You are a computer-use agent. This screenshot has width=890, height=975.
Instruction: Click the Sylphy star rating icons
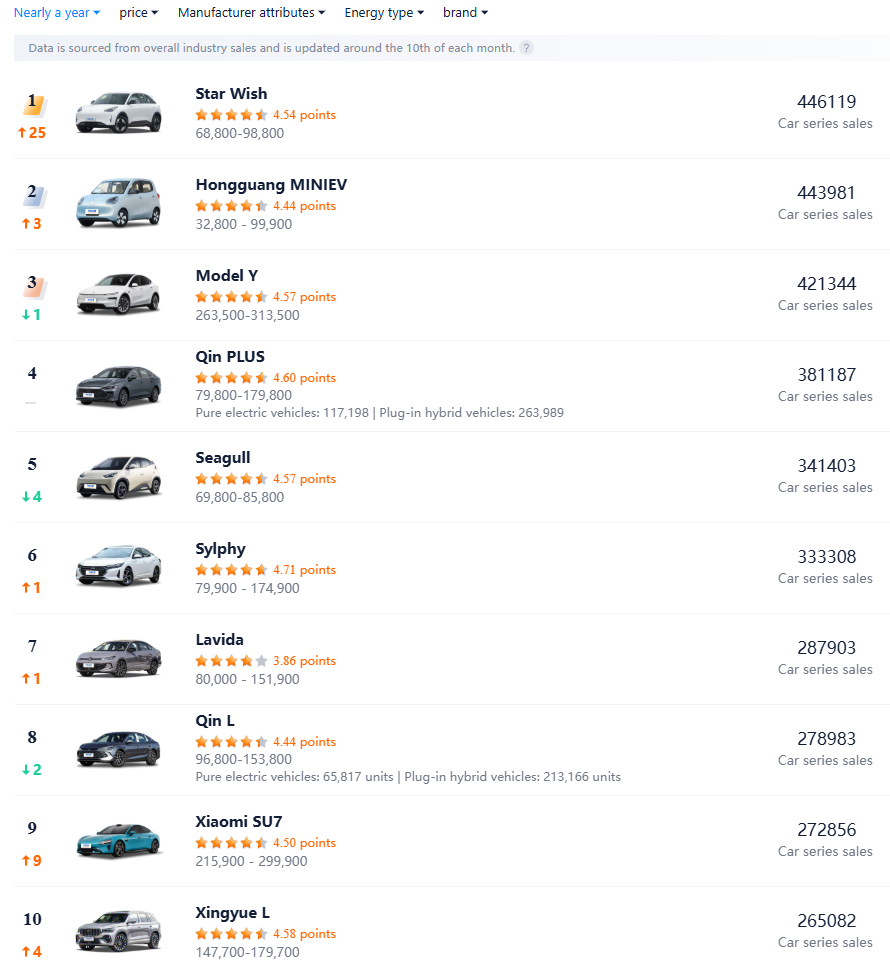[231, 570]
